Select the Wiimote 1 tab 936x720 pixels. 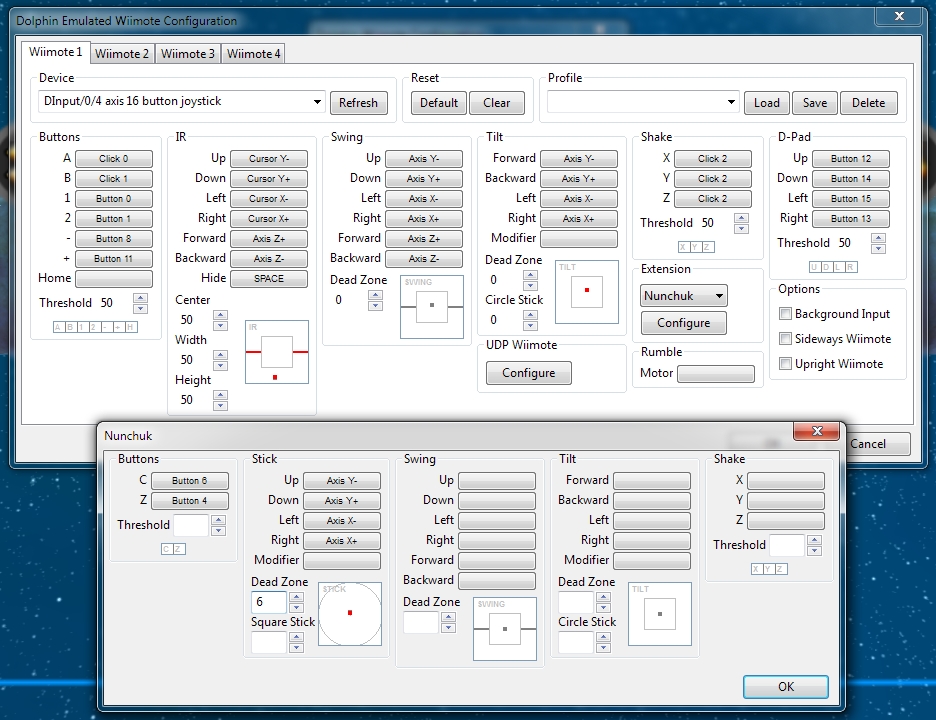point(56,52)
